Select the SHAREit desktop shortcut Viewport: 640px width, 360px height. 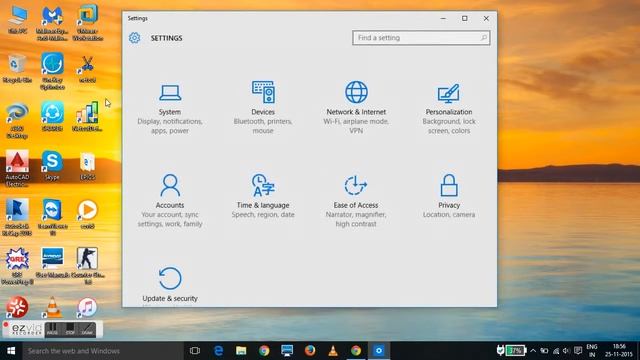[52, 117]
